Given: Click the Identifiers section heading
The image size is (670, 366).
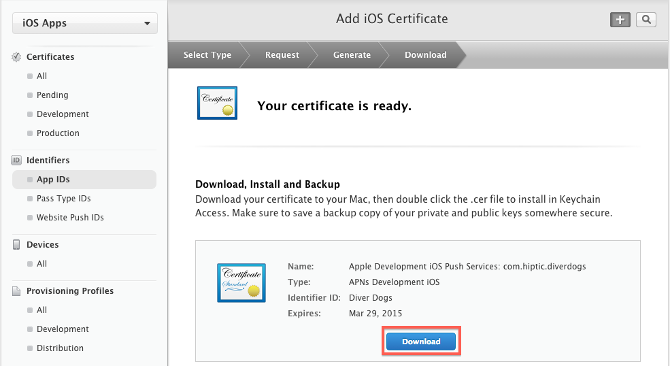Looking at the screenshot, I should tap(48, 160).
